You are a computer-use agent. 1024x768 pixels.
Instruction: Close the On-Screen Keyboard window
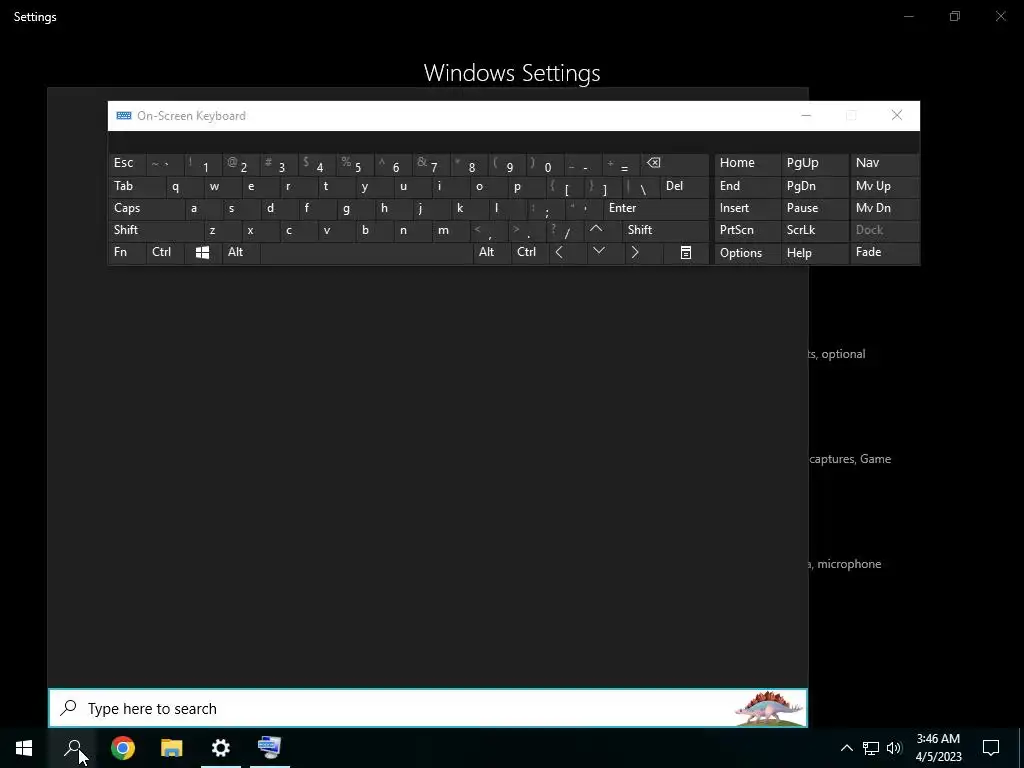[897, 116]
